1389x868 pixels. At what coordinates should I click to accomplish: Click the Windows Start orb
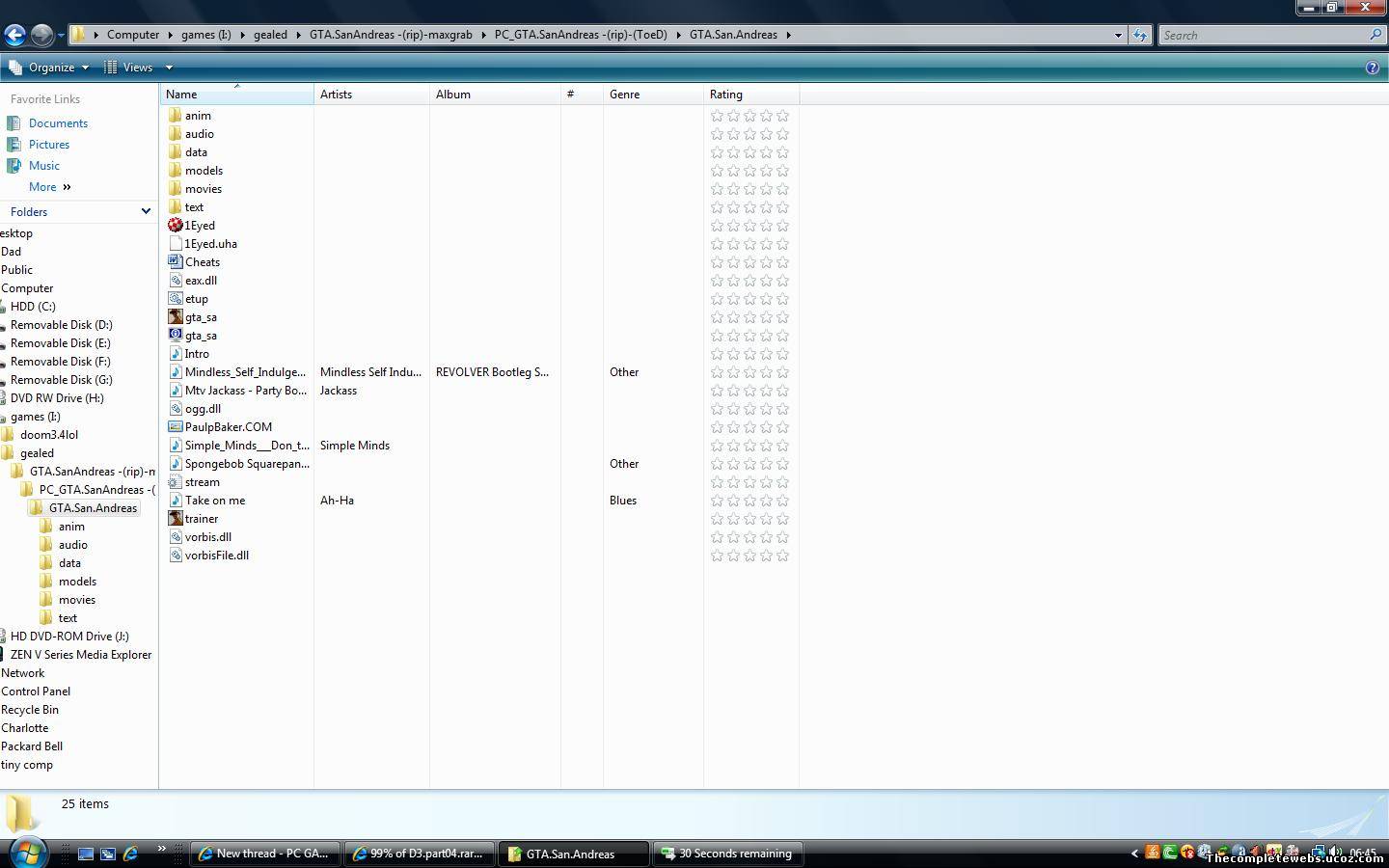coord(28,853)
